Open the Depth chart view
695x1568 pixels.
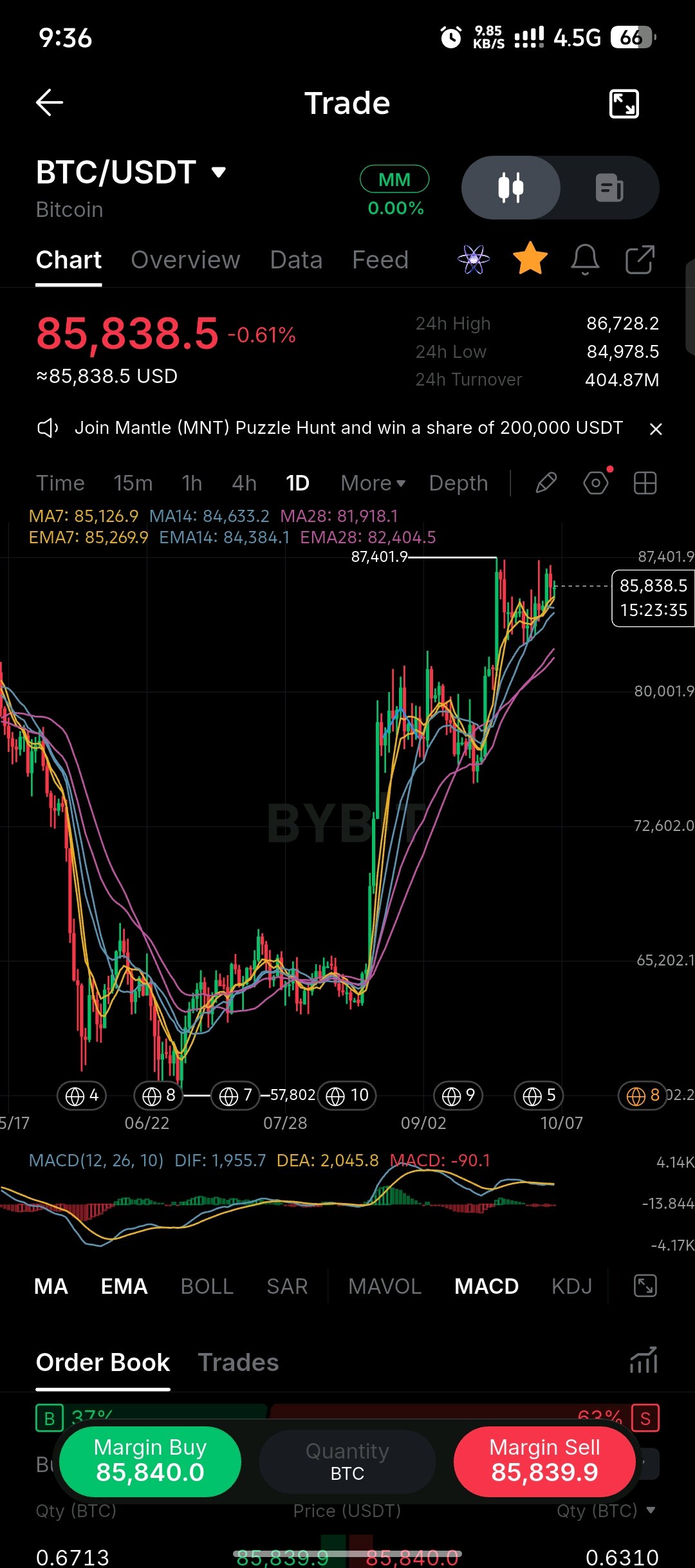pyautogui.click(x=459, y=483)
